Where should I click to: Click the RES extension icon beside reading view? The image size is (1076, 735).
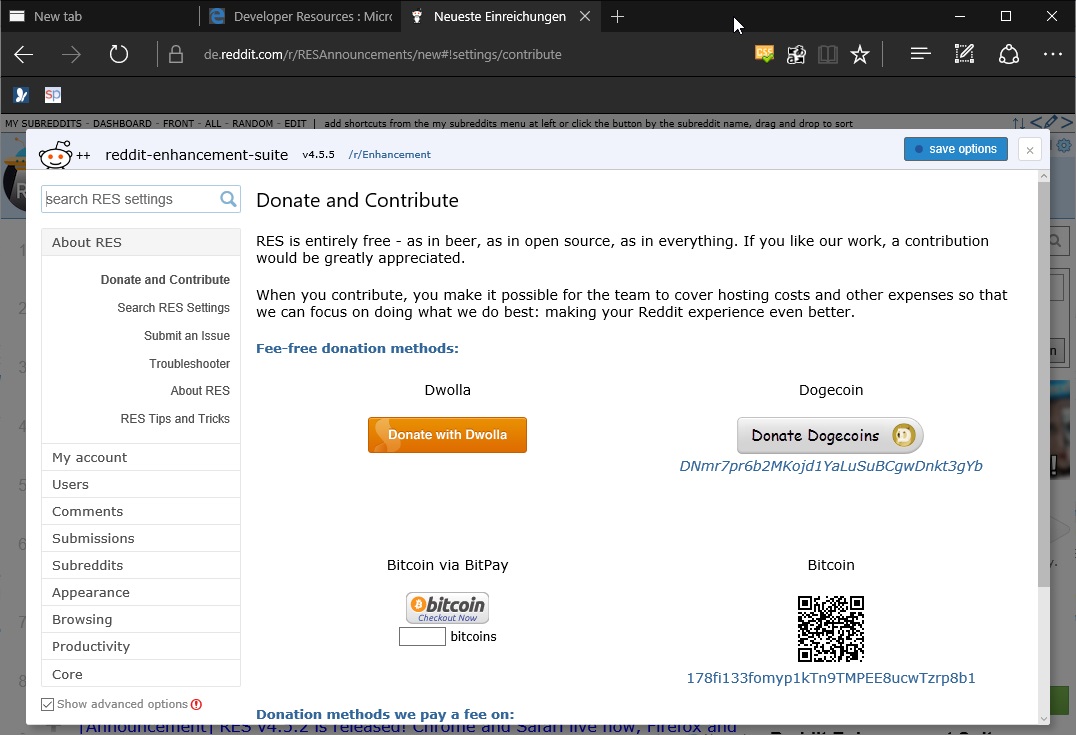[x=796, y=54]
